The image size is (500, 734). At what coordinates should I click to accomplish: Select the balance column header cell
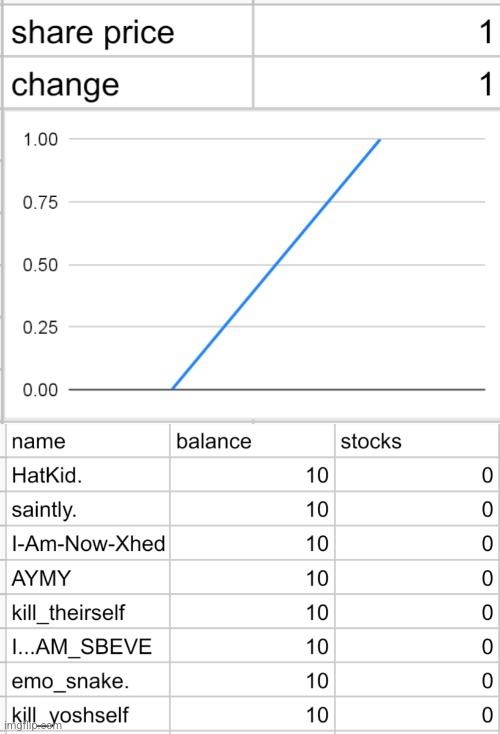coord(252,441)
